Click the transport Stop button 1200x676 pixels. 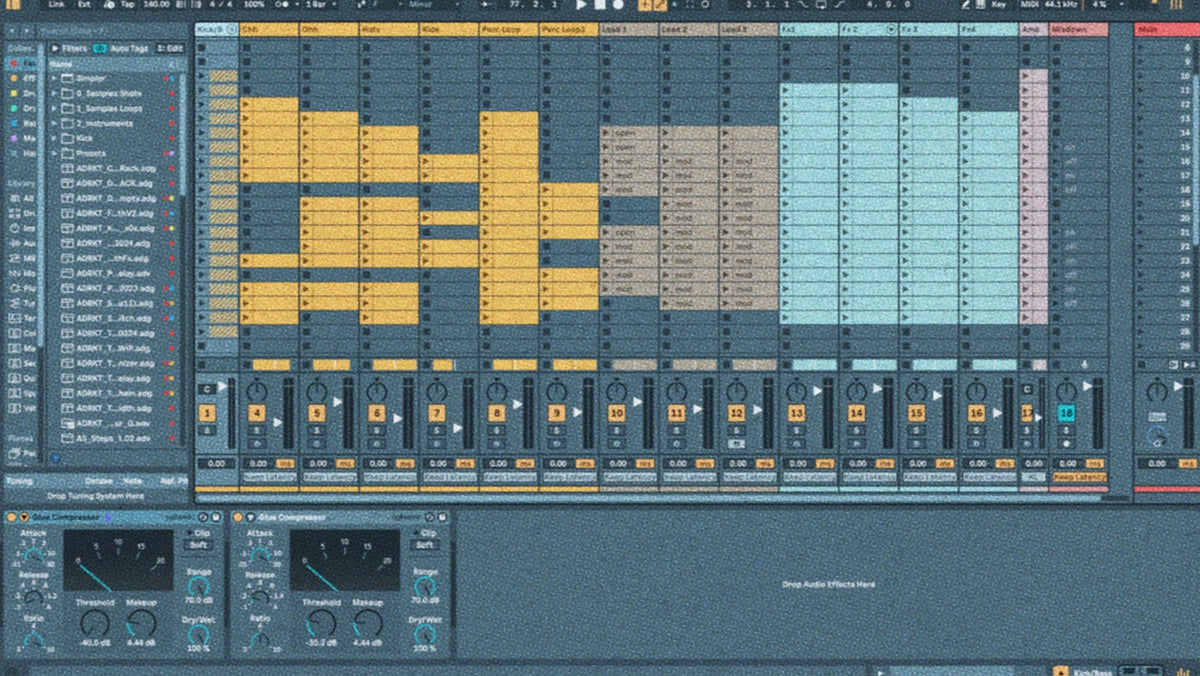[x=600, y=4]
